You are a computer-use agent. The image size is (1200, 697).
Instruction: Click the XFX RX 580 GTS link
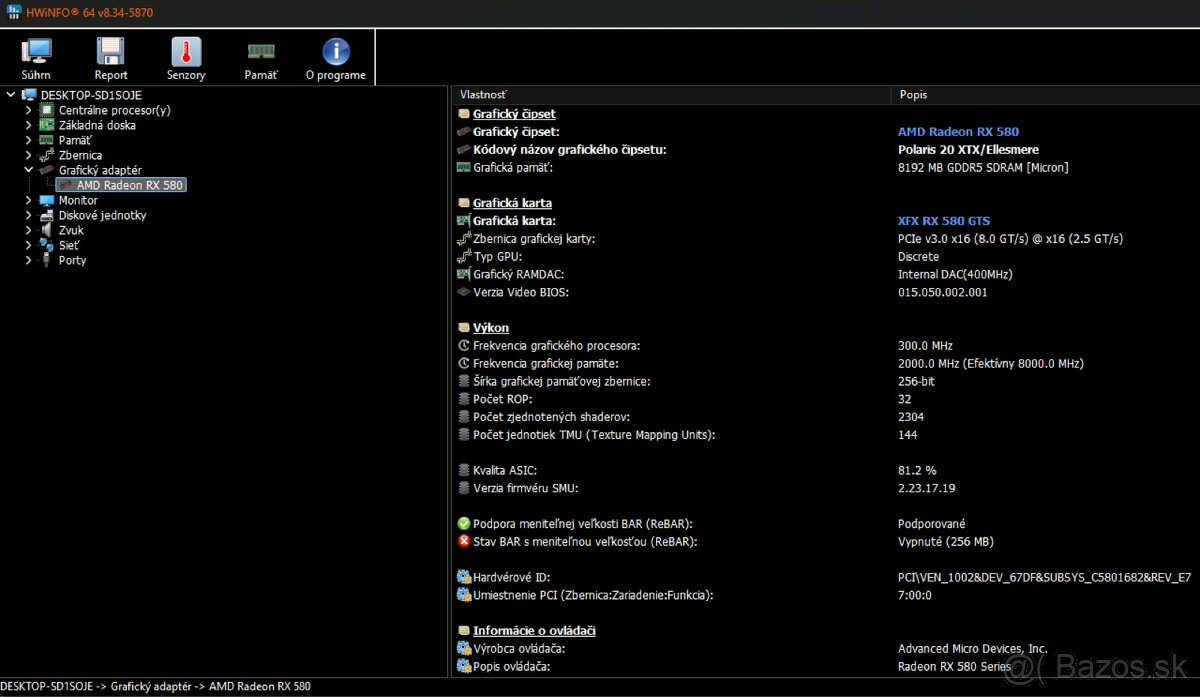(943, 221)
